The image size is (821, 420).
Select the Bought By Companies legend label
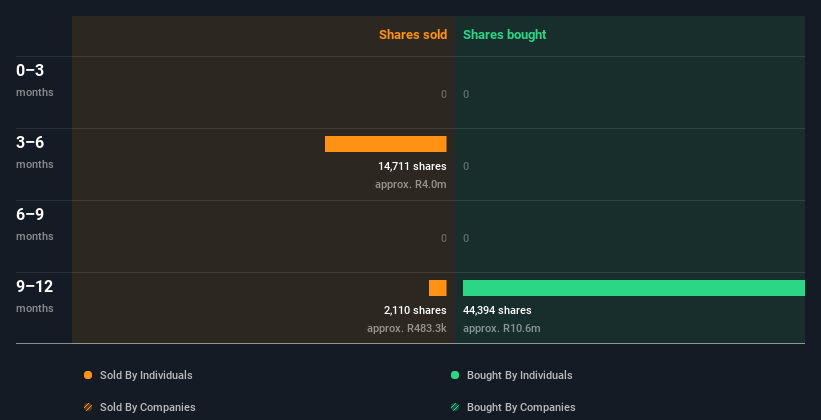(521, 407)
